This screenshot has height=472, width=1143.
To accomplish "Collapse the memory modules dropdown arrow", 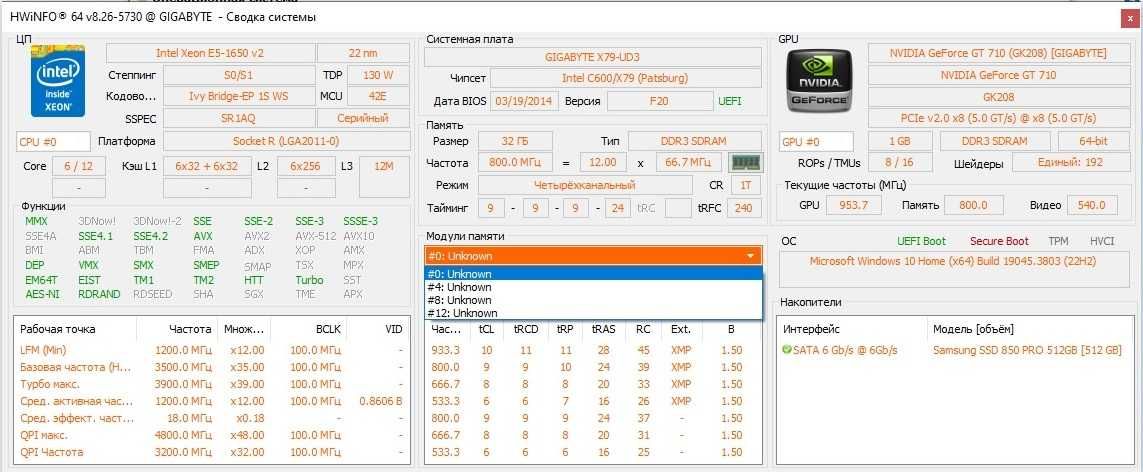I will [750, 256].
